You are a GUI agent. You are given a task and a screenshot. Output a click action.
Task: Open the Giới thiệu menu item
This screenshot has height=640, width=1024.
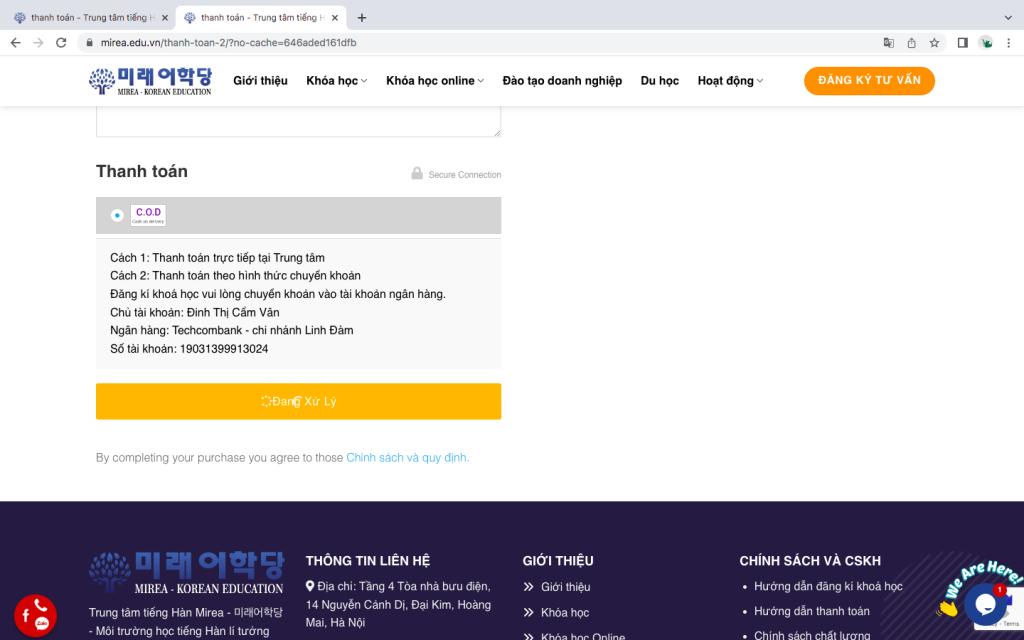(260, 81)
